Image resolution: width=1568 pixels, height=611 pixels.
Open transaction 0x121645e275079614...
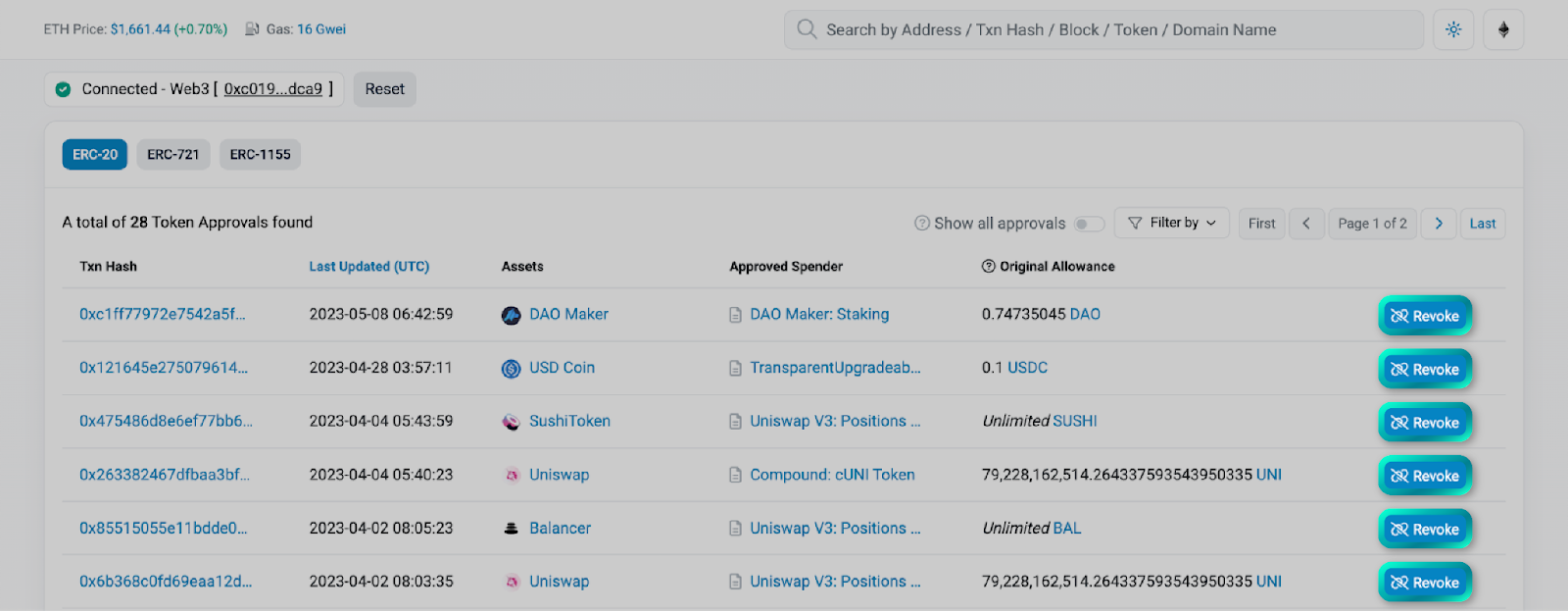[164, 368]
